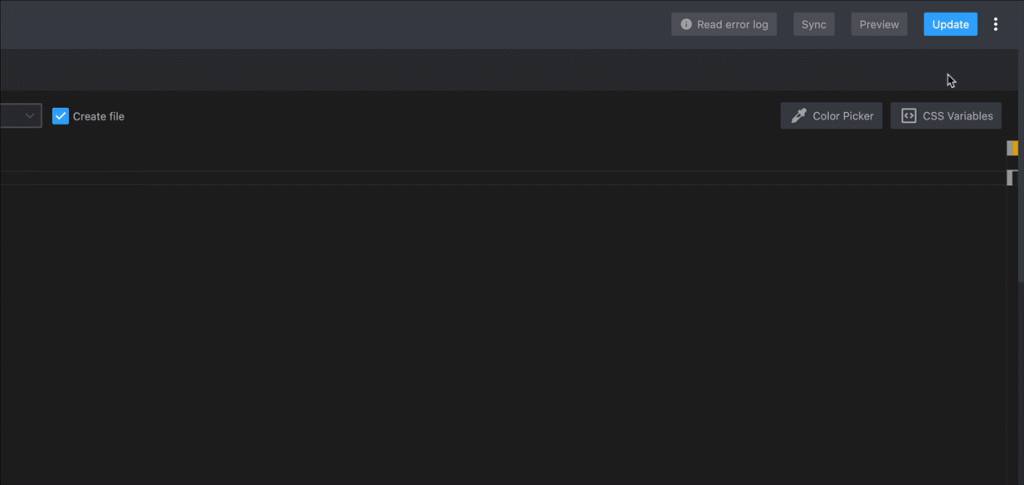Expand the dropdown chevron left of Create file
Viewport: 1024px width, 485px height.
30,116
